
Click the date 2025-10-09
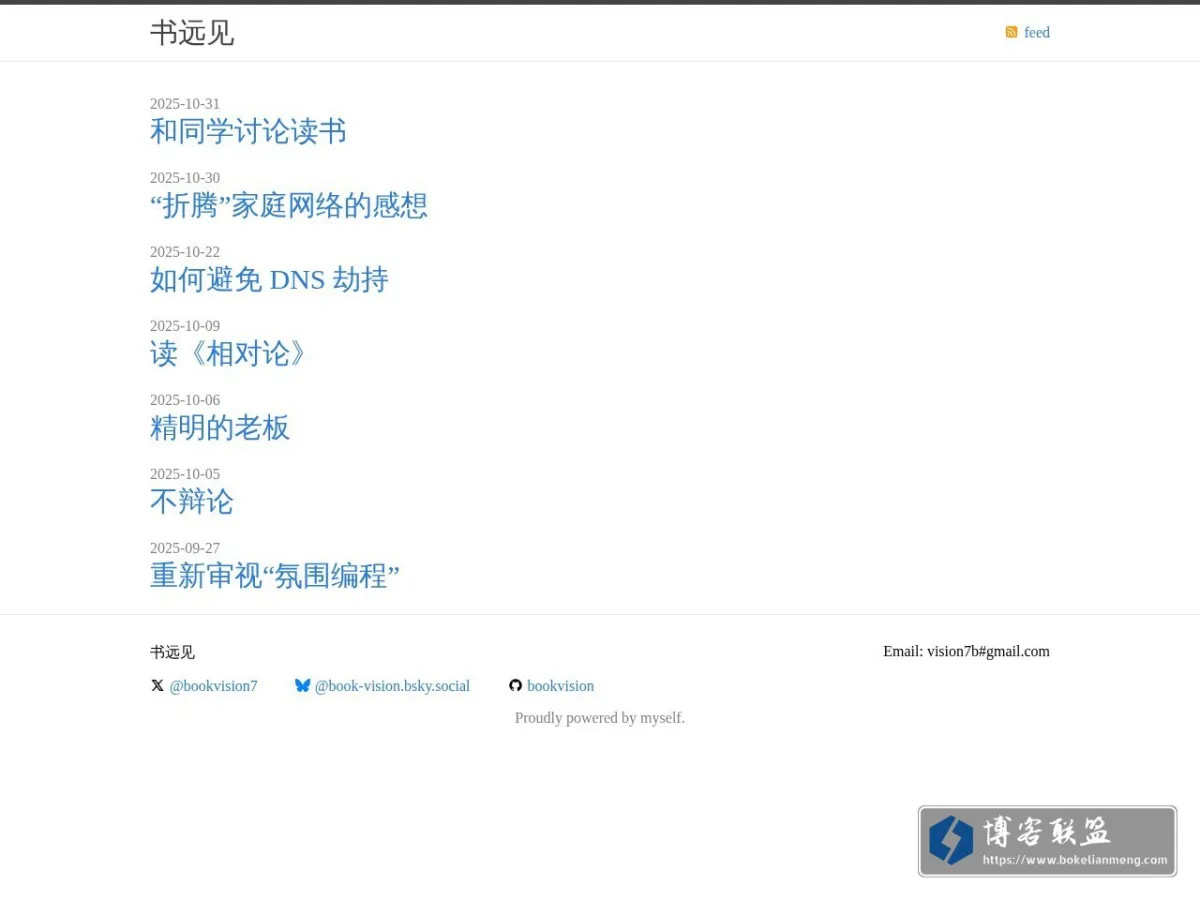coord(185,326)
